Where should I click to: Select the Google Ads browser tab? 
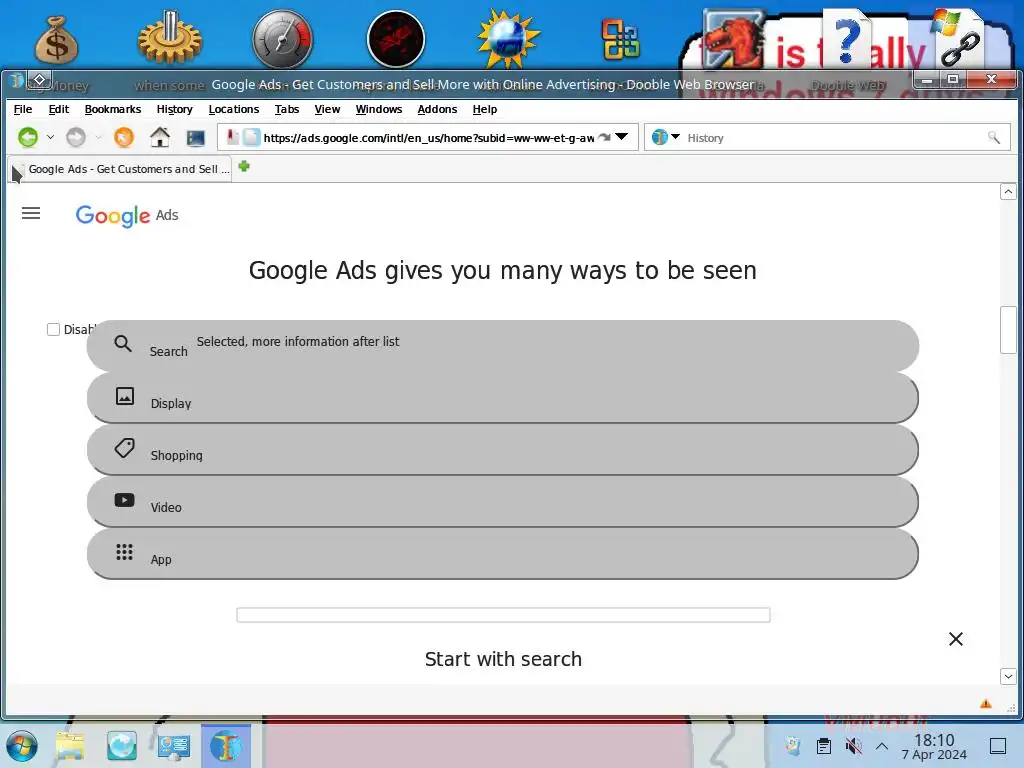[121, 169]
